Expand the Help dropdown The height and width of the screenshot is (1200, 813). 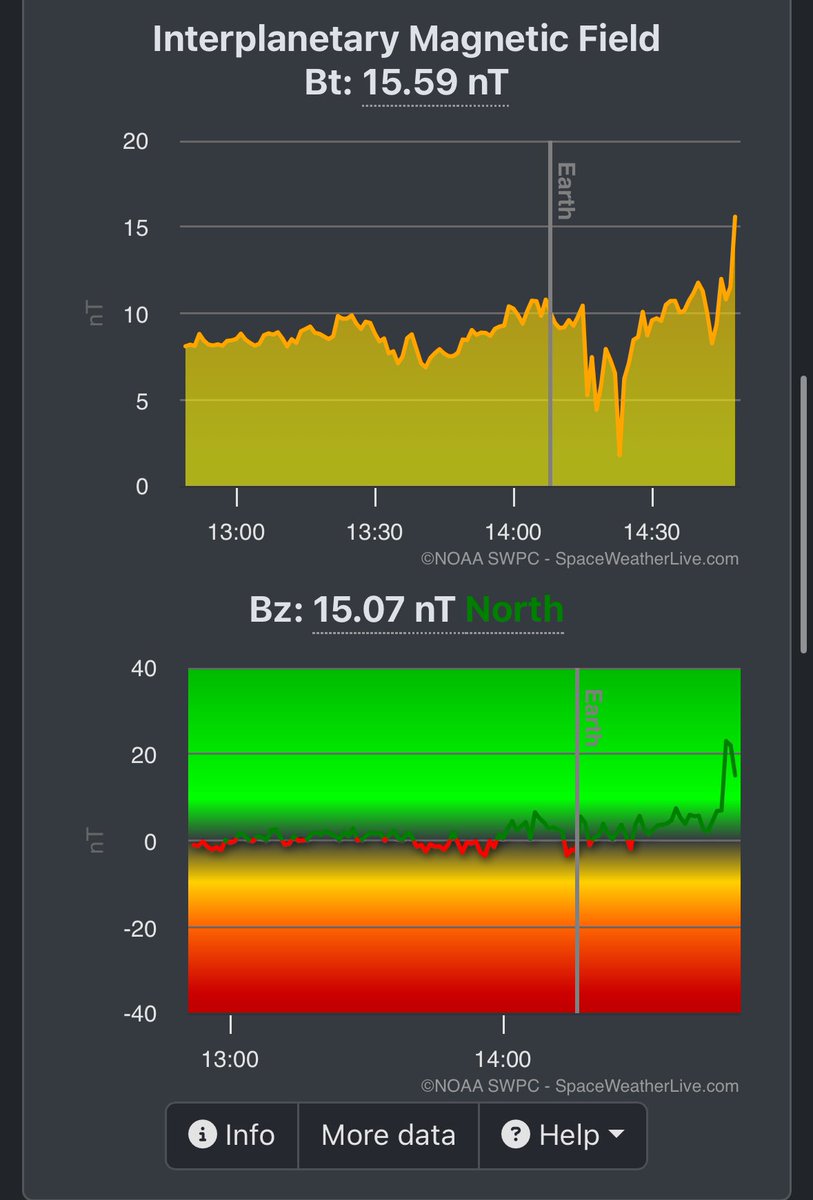pos(563,1135)
